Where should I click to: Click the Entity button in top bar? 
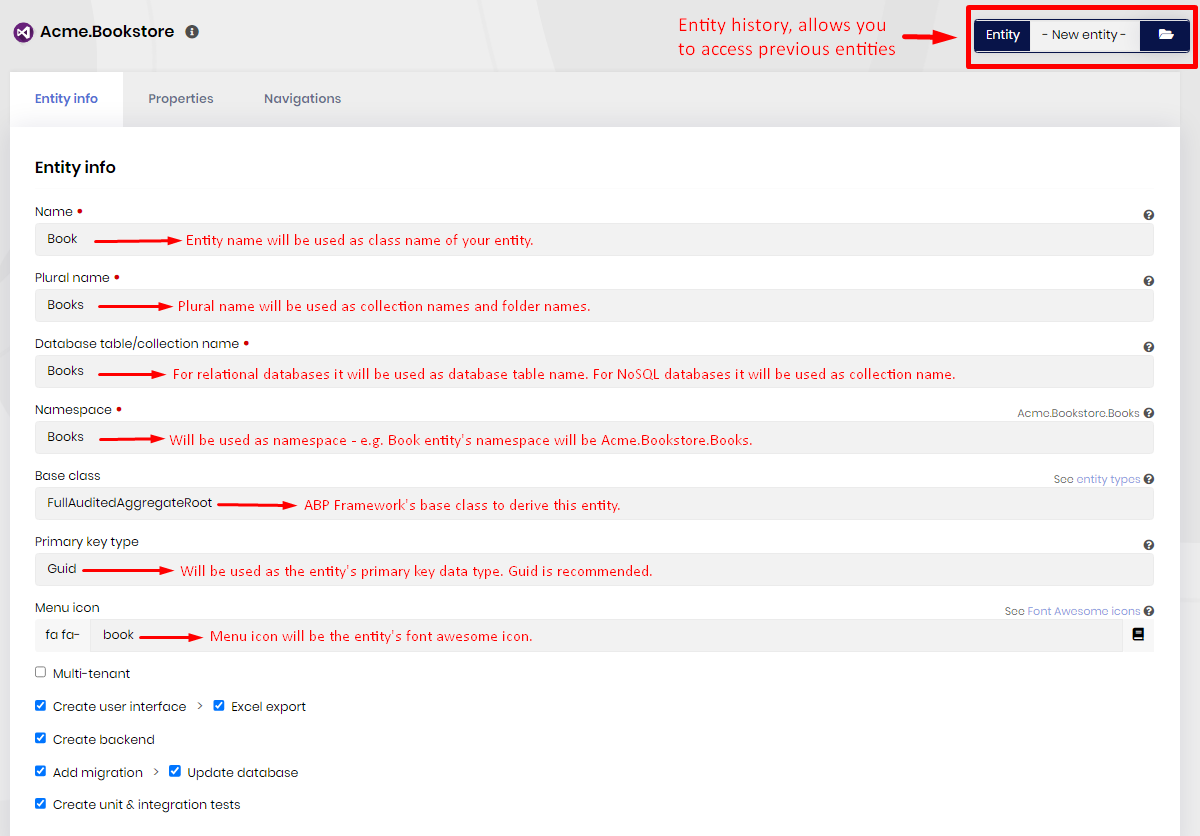[1002, 35]
